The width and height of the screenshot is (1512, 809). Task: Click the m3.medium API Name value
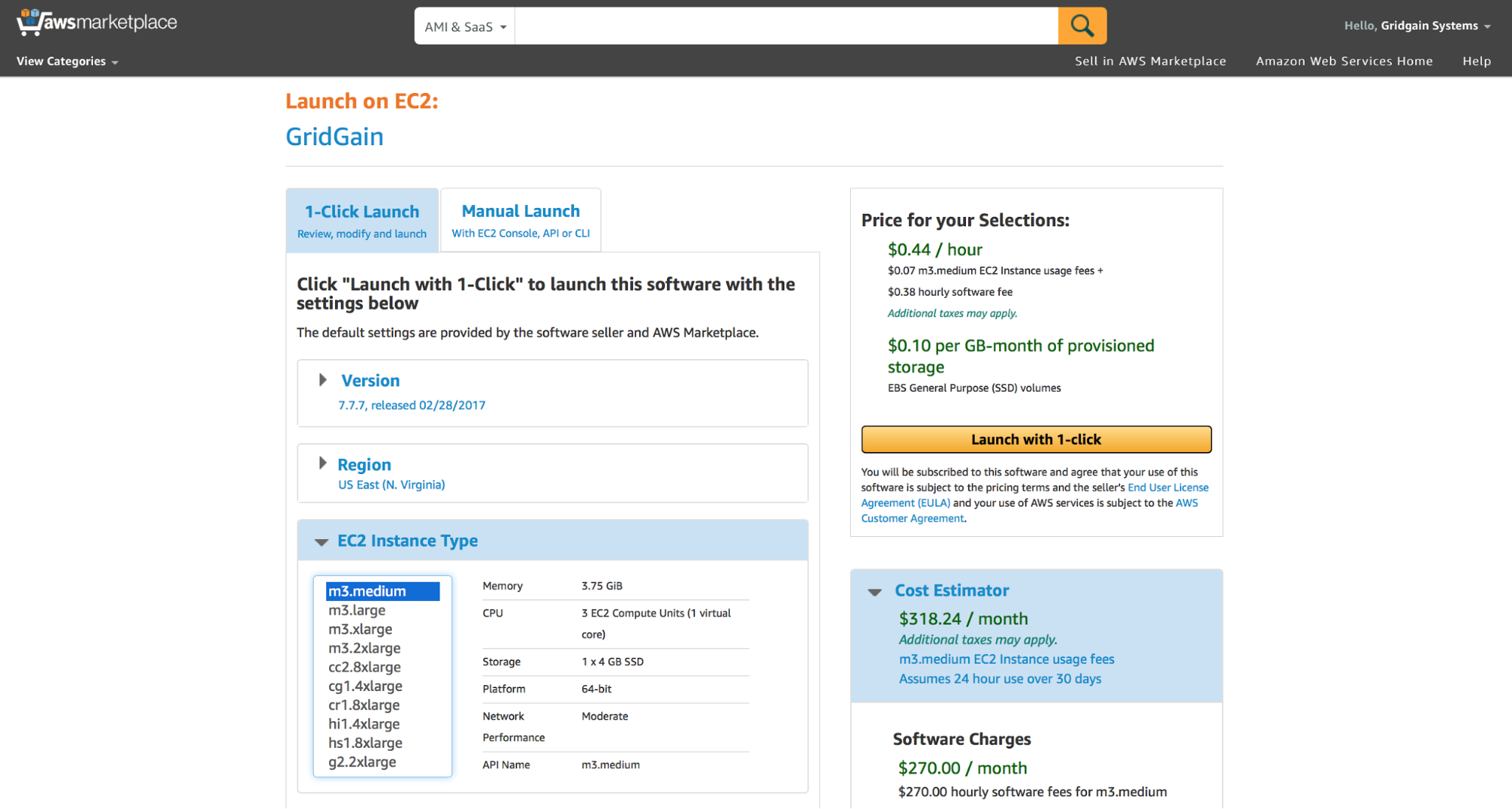610,764
